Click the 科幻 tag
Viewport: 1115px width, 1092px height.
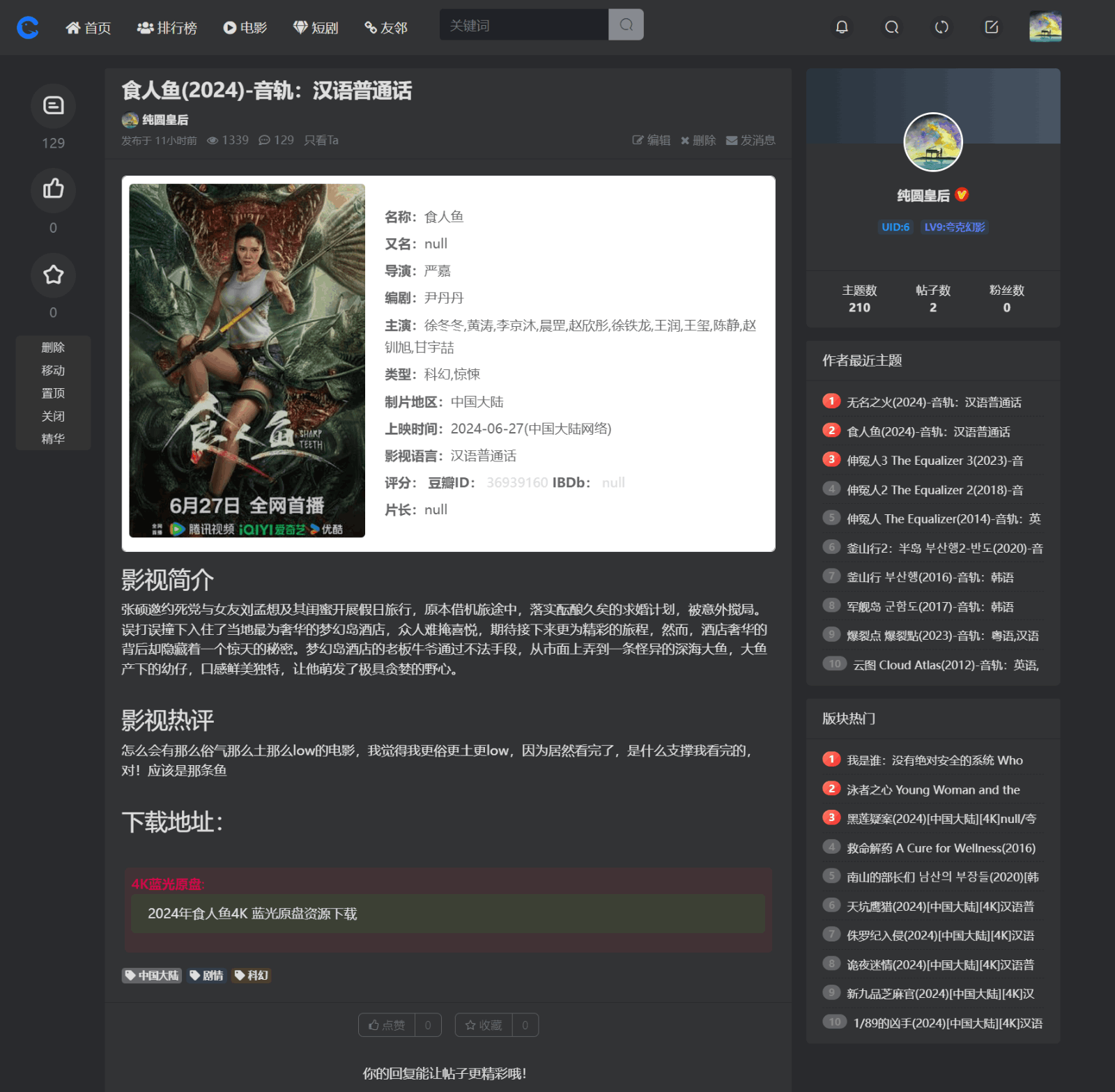pos(252,976)
